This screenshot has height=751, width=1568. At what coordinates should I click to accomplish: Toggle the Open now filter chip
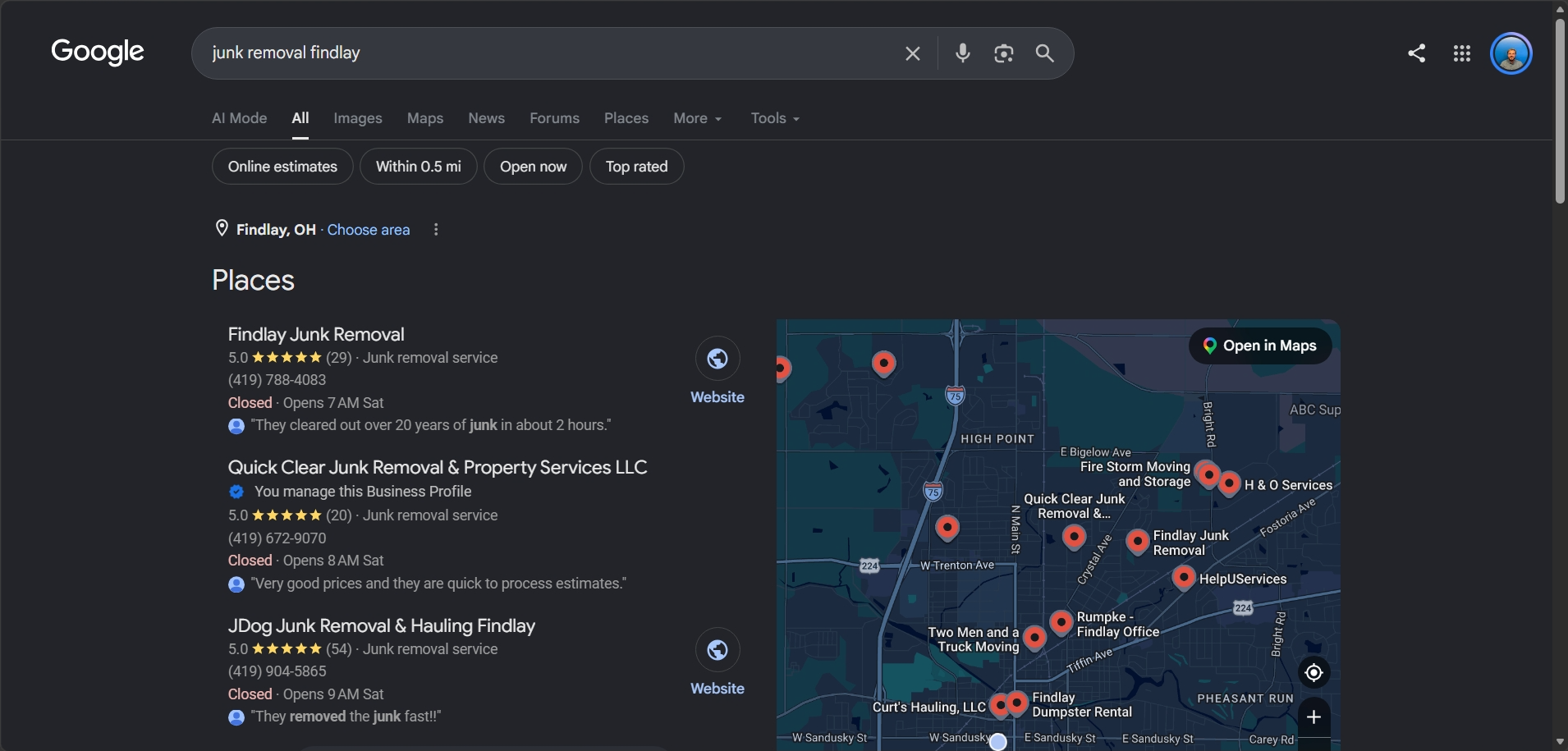click(x=534, y=167)
